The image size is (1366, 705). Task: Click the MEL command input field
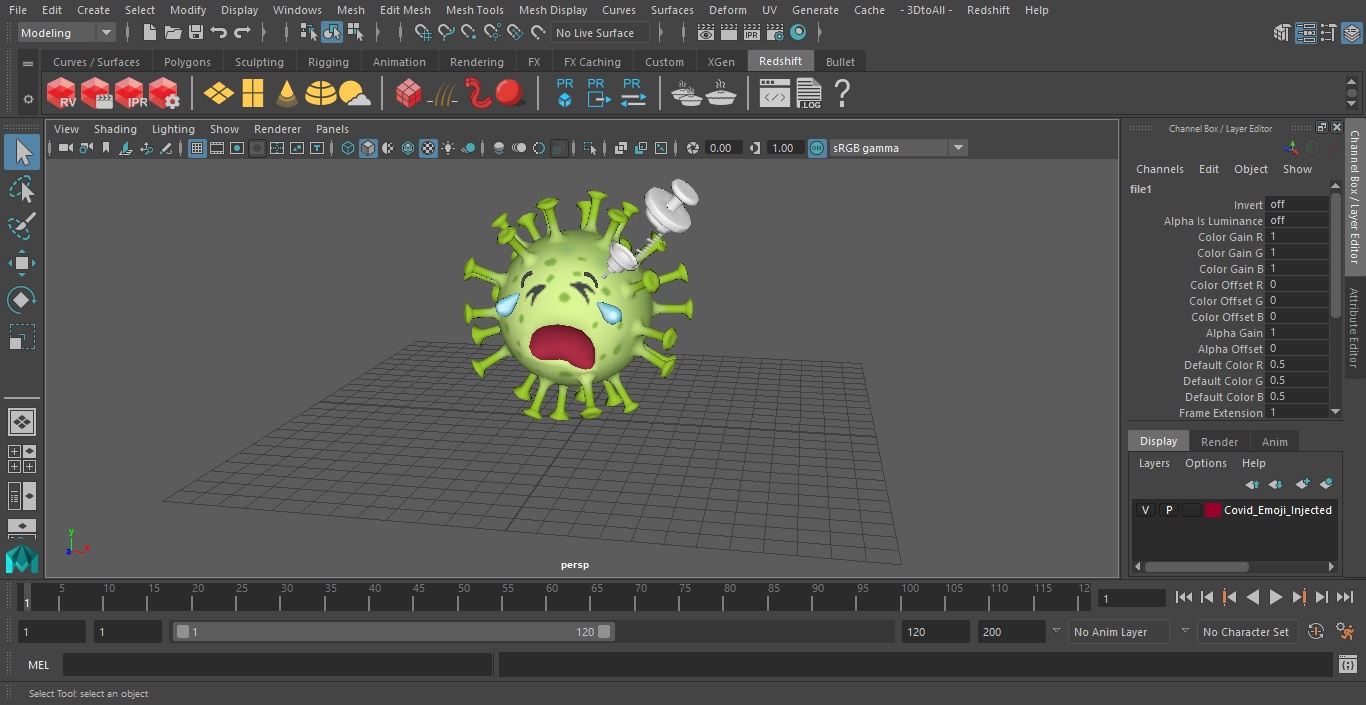click(277, 665)
